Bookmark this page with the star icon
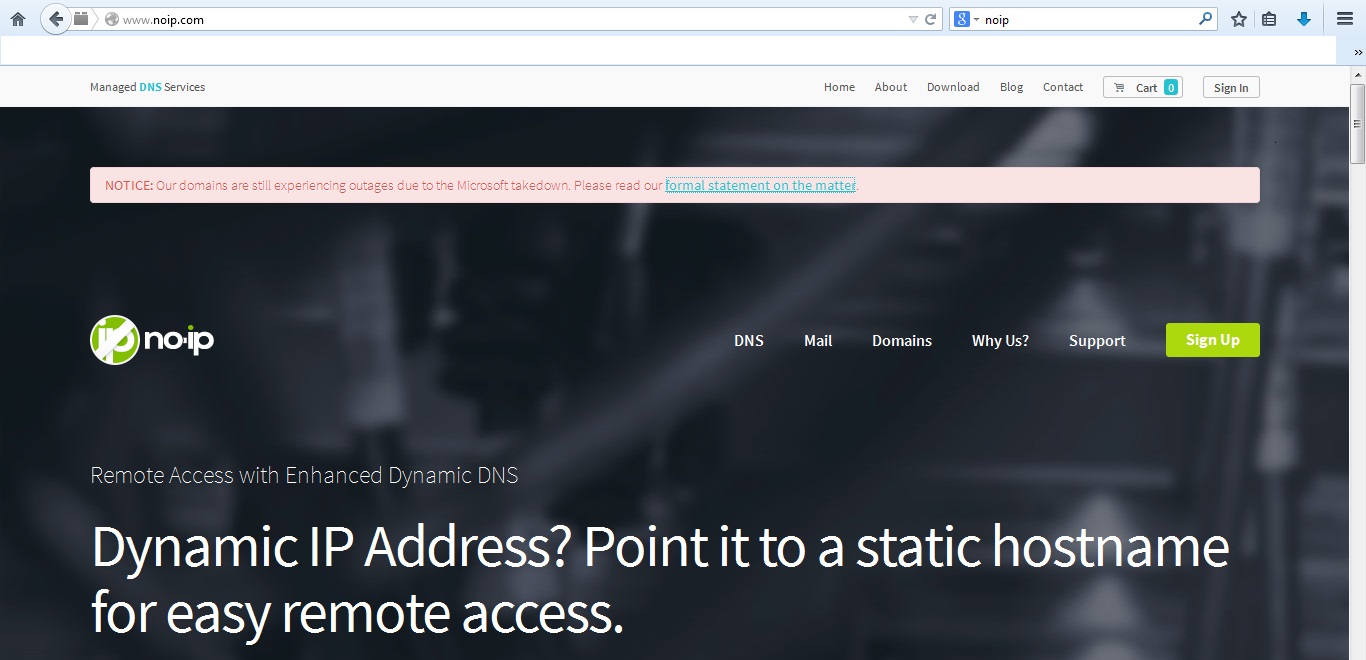The width and height of the screenshot is (1366, 660). point(1239,19)
